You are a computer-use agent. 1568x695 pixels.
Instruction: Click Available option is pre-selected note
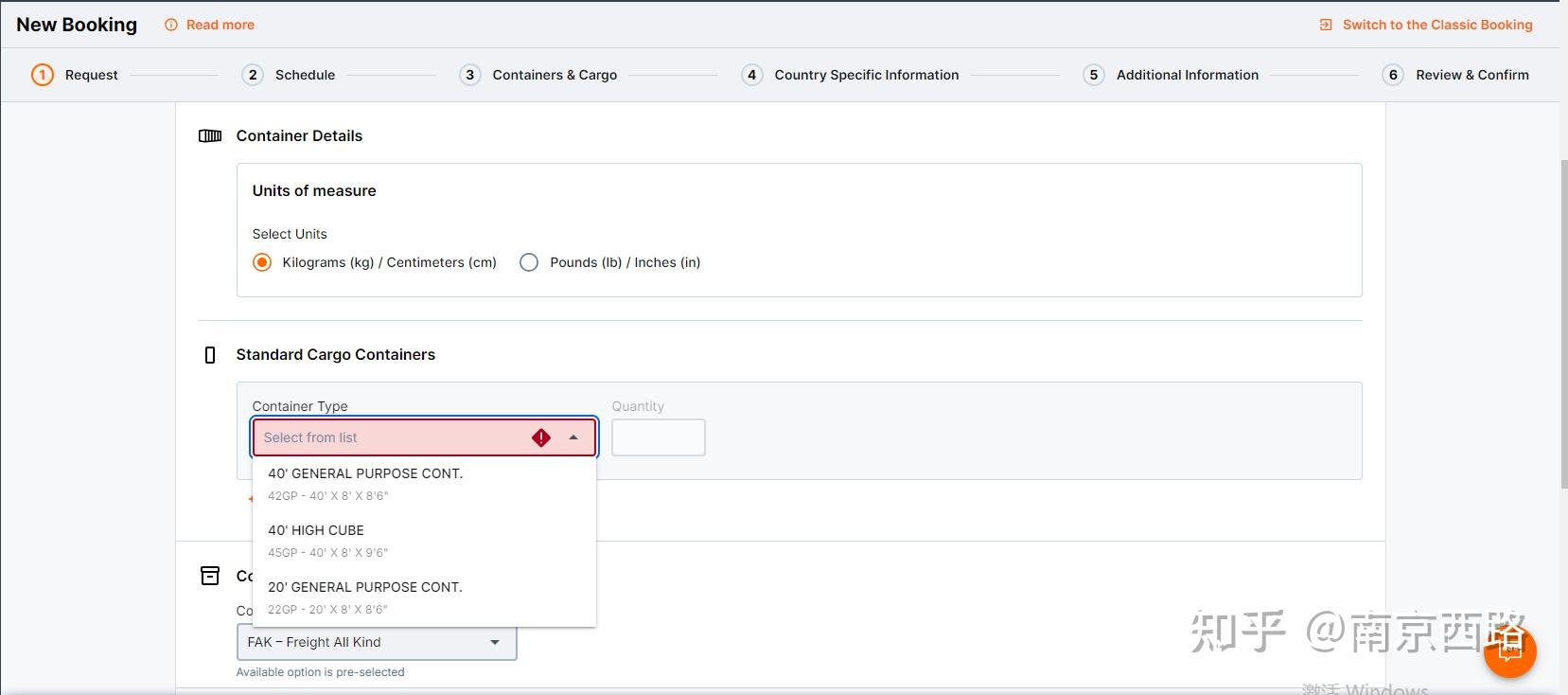pyautogui.click(x=320, y=672)
